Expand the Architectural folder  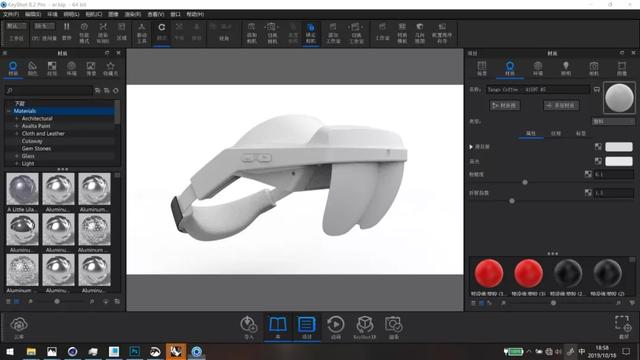click(x=17, y=118)
